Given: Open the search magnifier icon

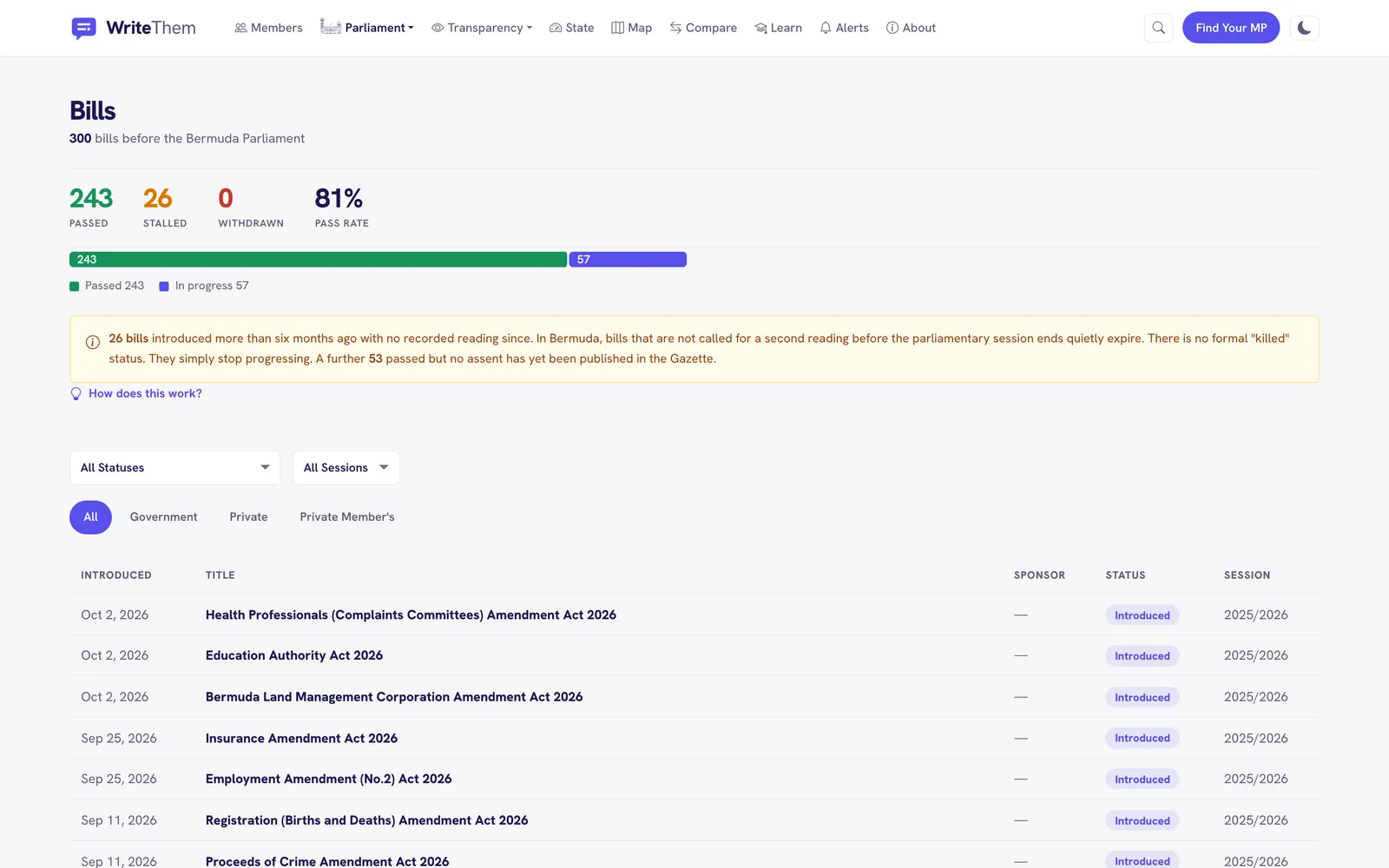Looking at the screenshot, I should [x=1158, y=28].
